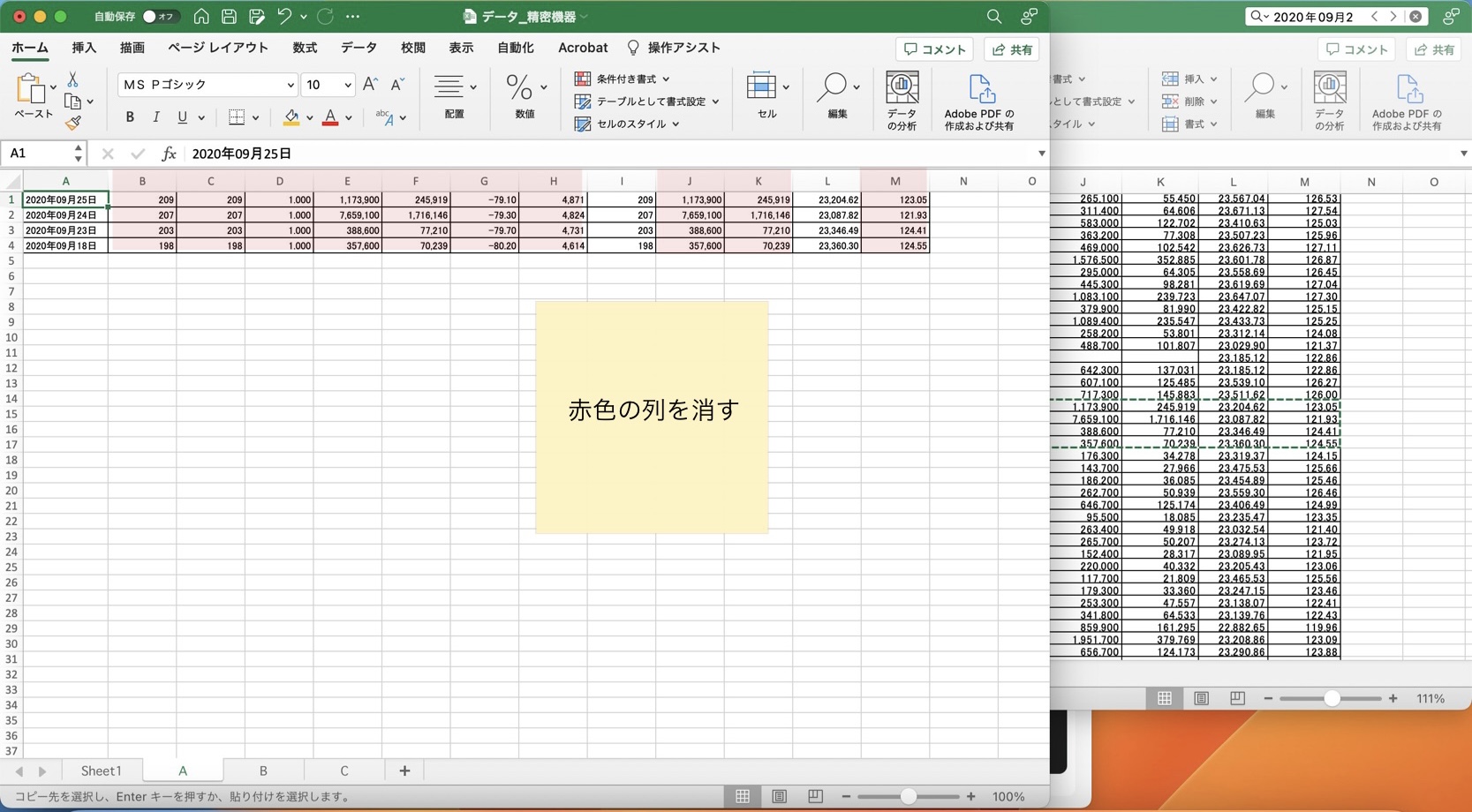Open the ホーム ribbon tab
1472x812 pixels.
point(30,48)
